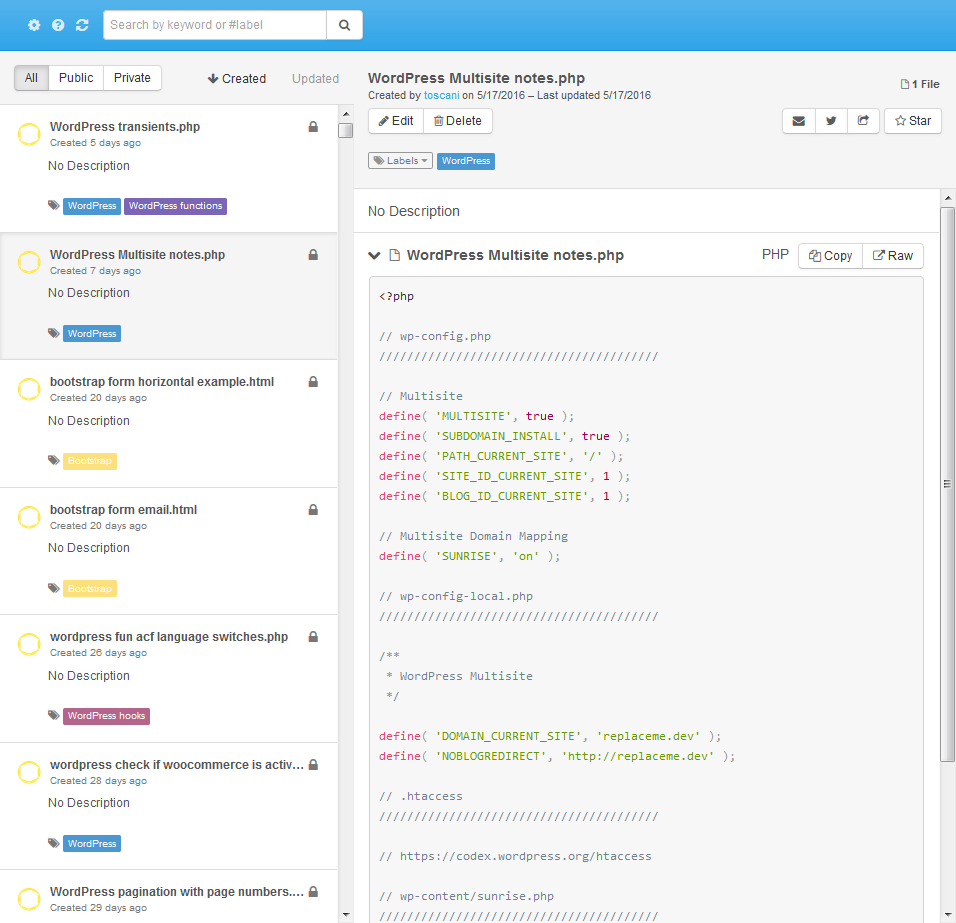Image resolution: width=956 pixels, height=923 pixels.
Task: Click tag icon under WordPress transients.php
Action: tap(54, 205)
